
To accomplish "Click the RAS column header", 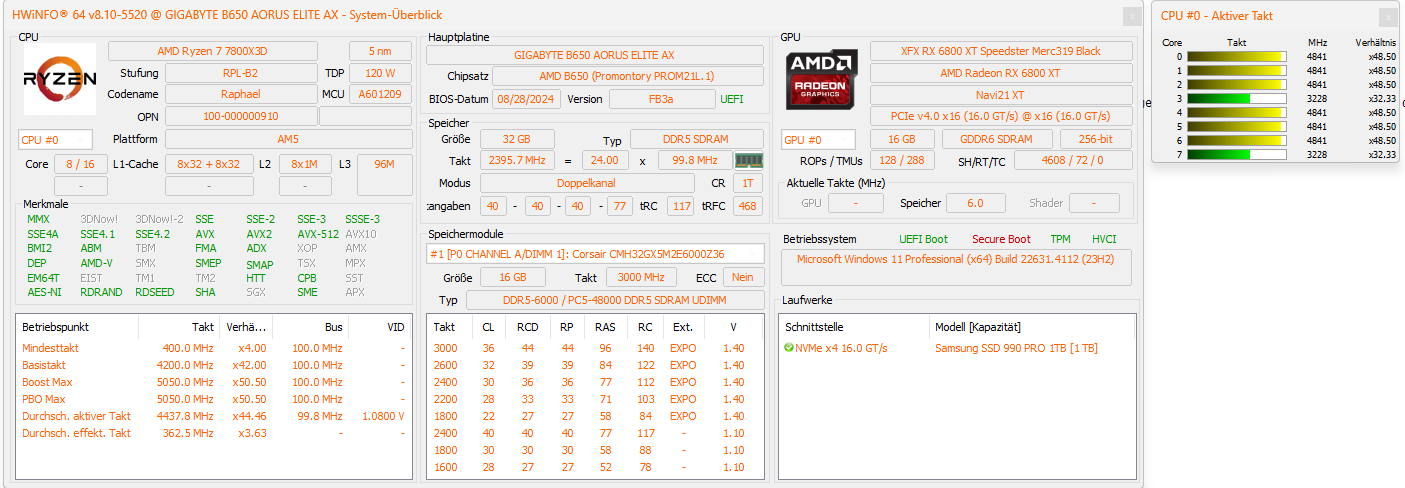I will point(605,327).
